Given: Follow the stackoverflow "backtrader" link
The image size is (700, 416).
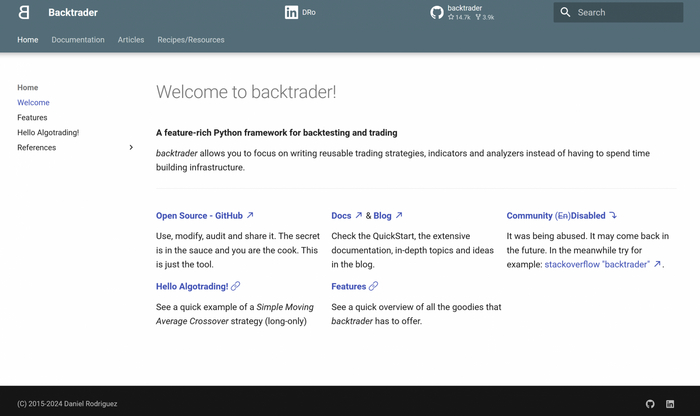Looking at the screenshot, I should [x=598, y=265].
